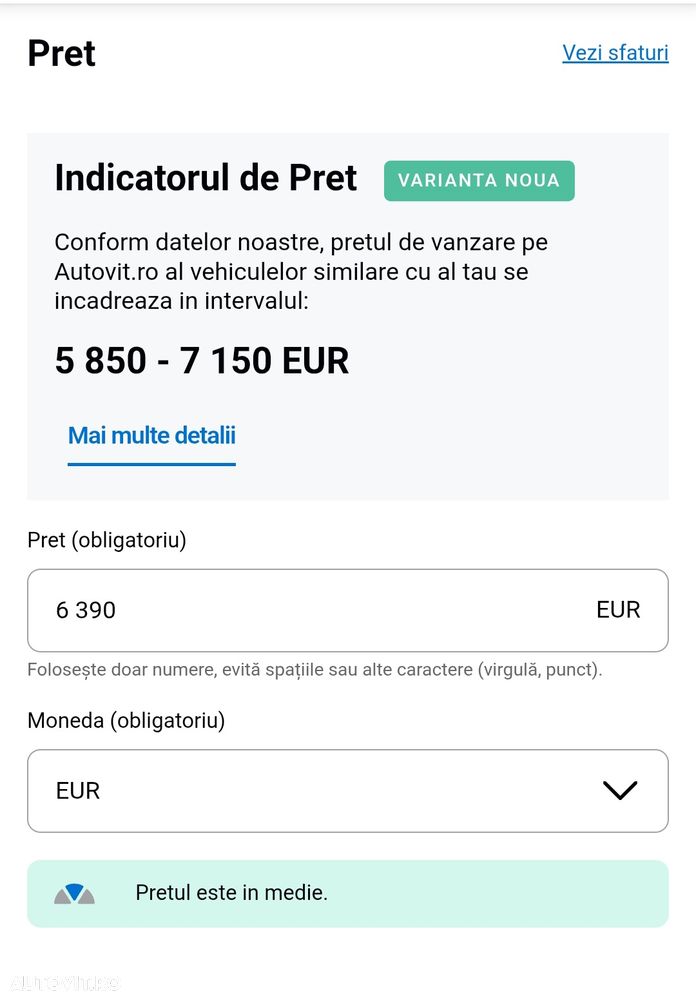Click the selected EUR value in Moneda
The height and width of the screenshot is (1000, 696).
pos(78,791)
